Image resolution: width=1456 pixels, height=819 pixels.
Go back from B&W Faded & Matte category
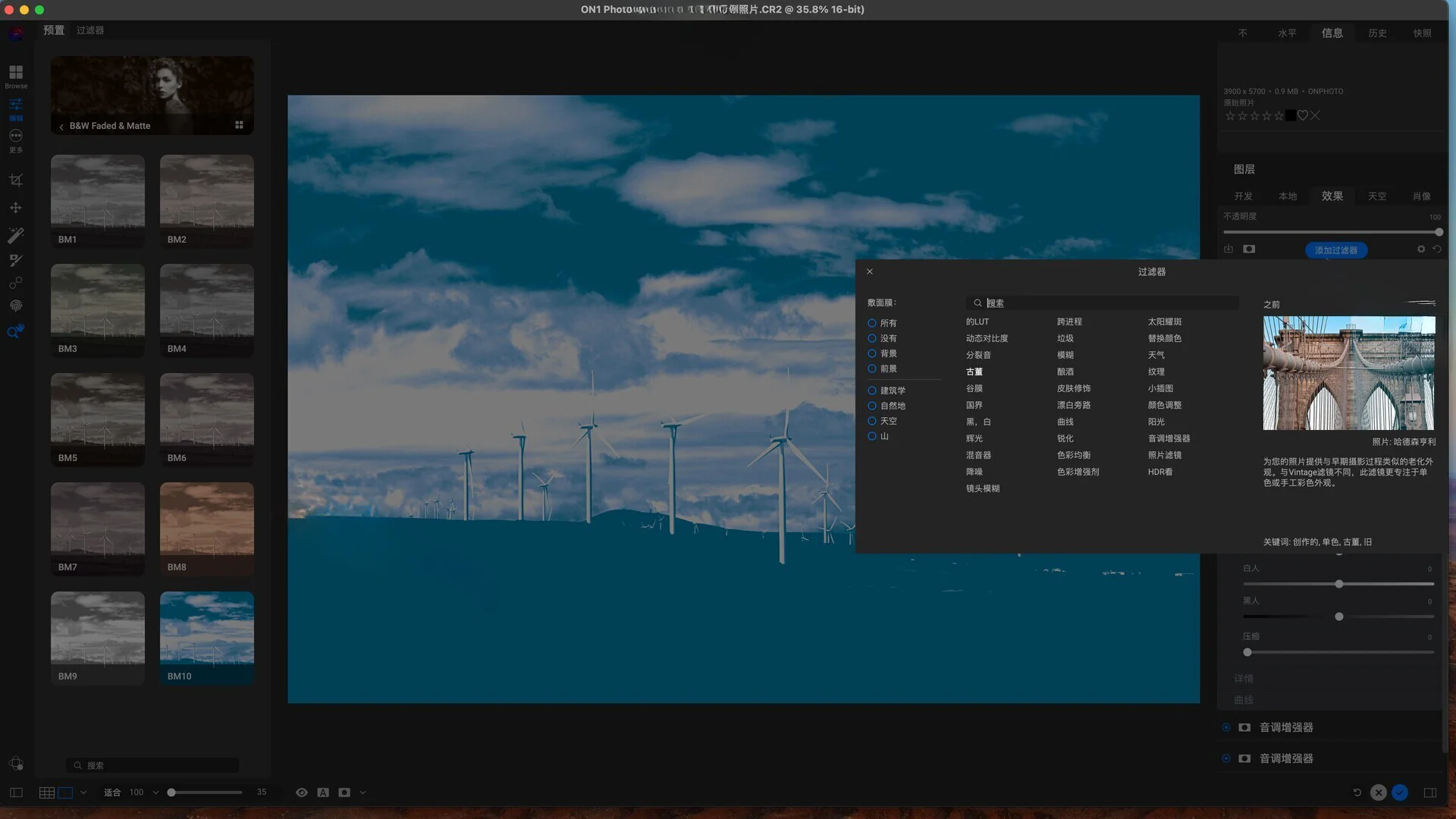pyautogui.click(x=61, y=127)
